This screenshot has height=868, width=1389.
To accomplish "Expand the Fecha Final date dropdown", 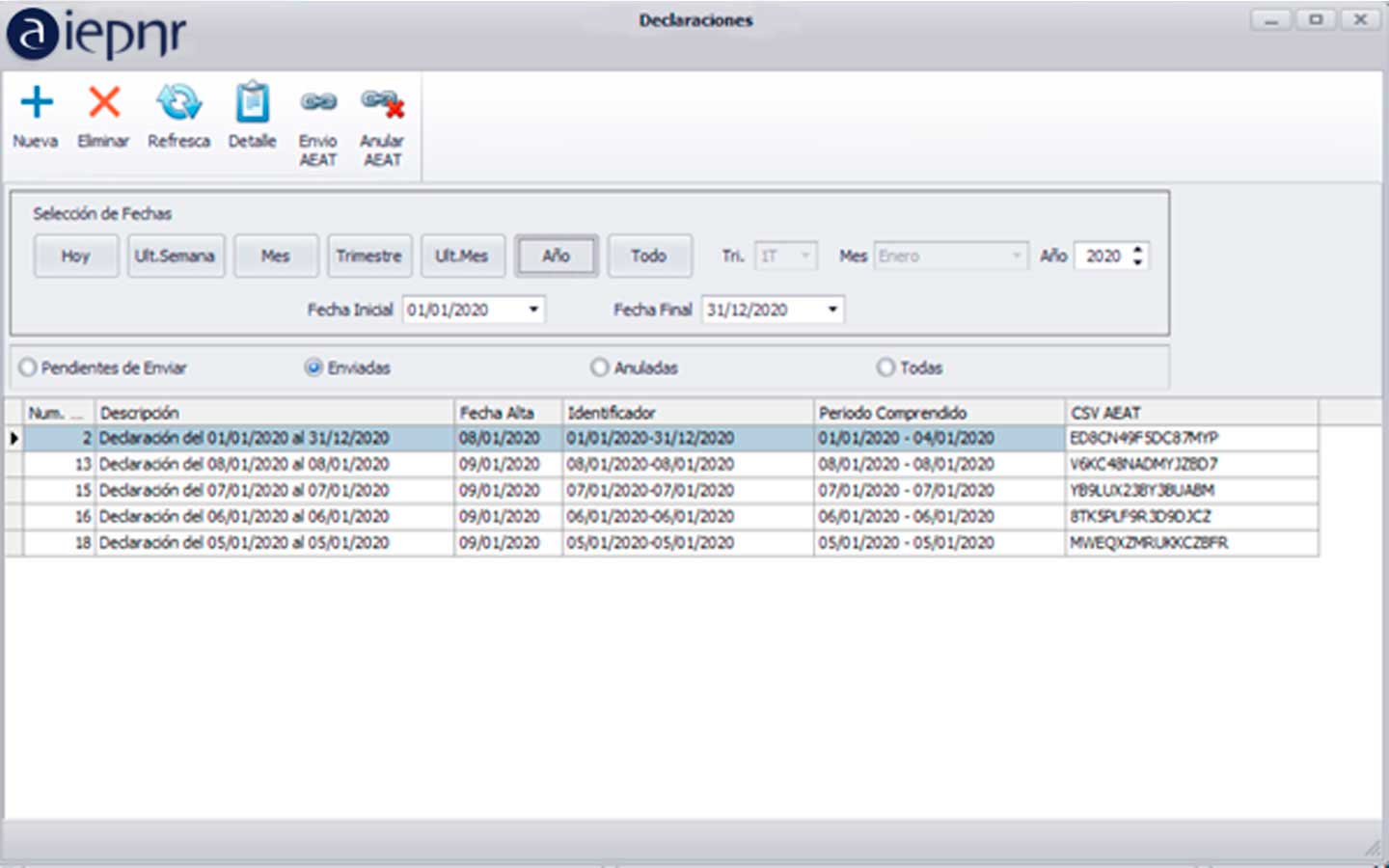I will coord(832,310).
